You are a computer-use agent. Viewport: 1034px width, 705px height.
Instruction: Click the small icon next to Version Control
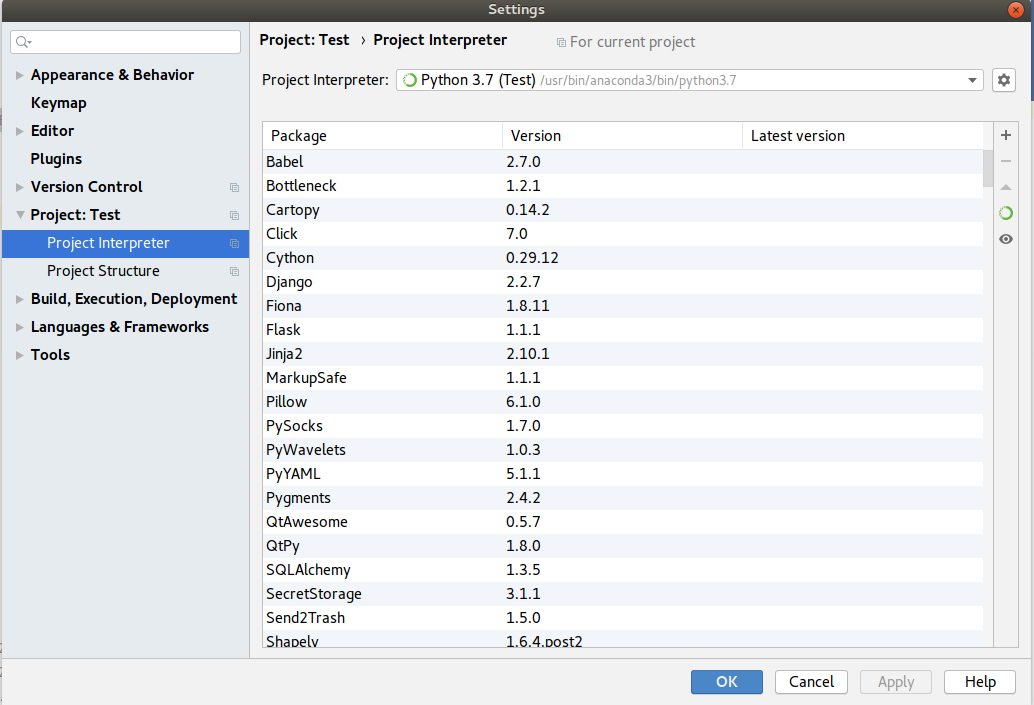point(234,187)
